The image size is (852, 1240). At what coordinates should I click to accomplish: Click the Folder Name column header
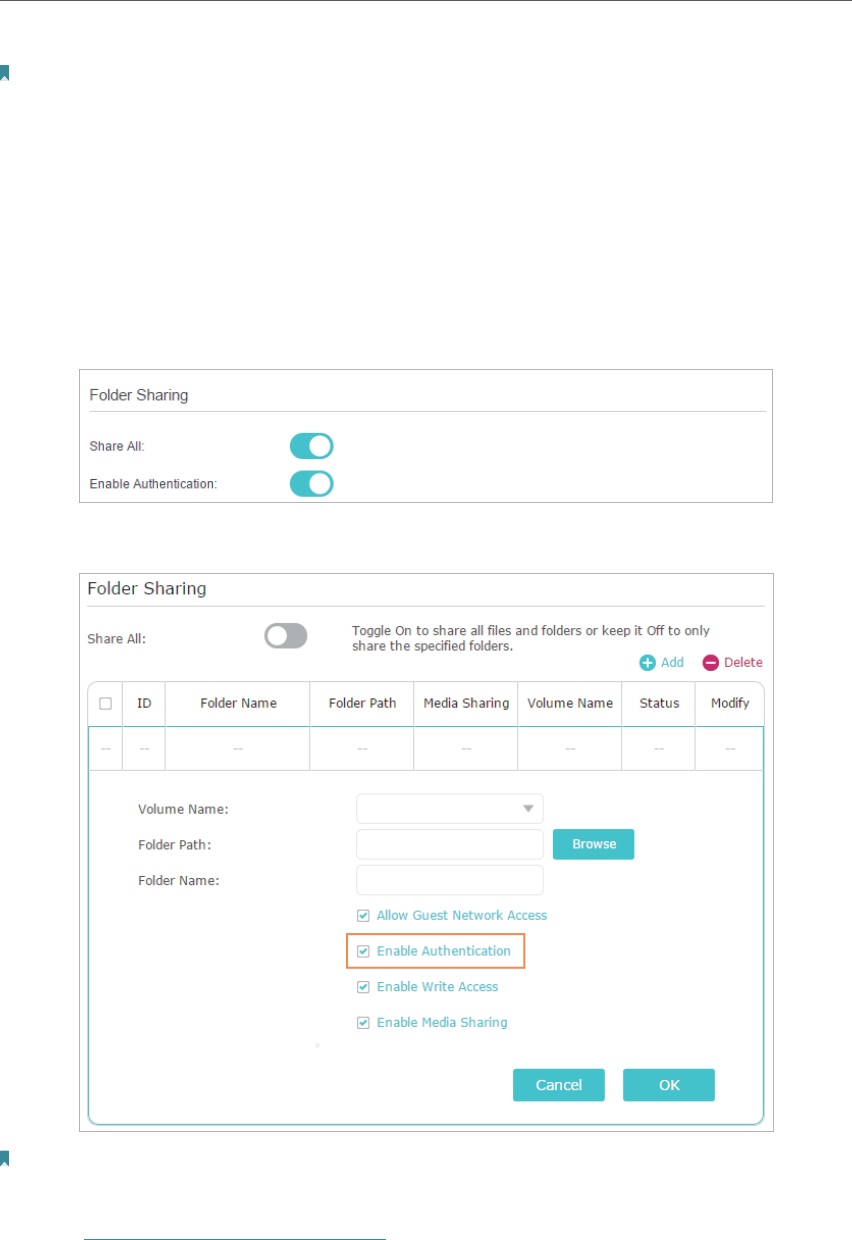point(238,704)
